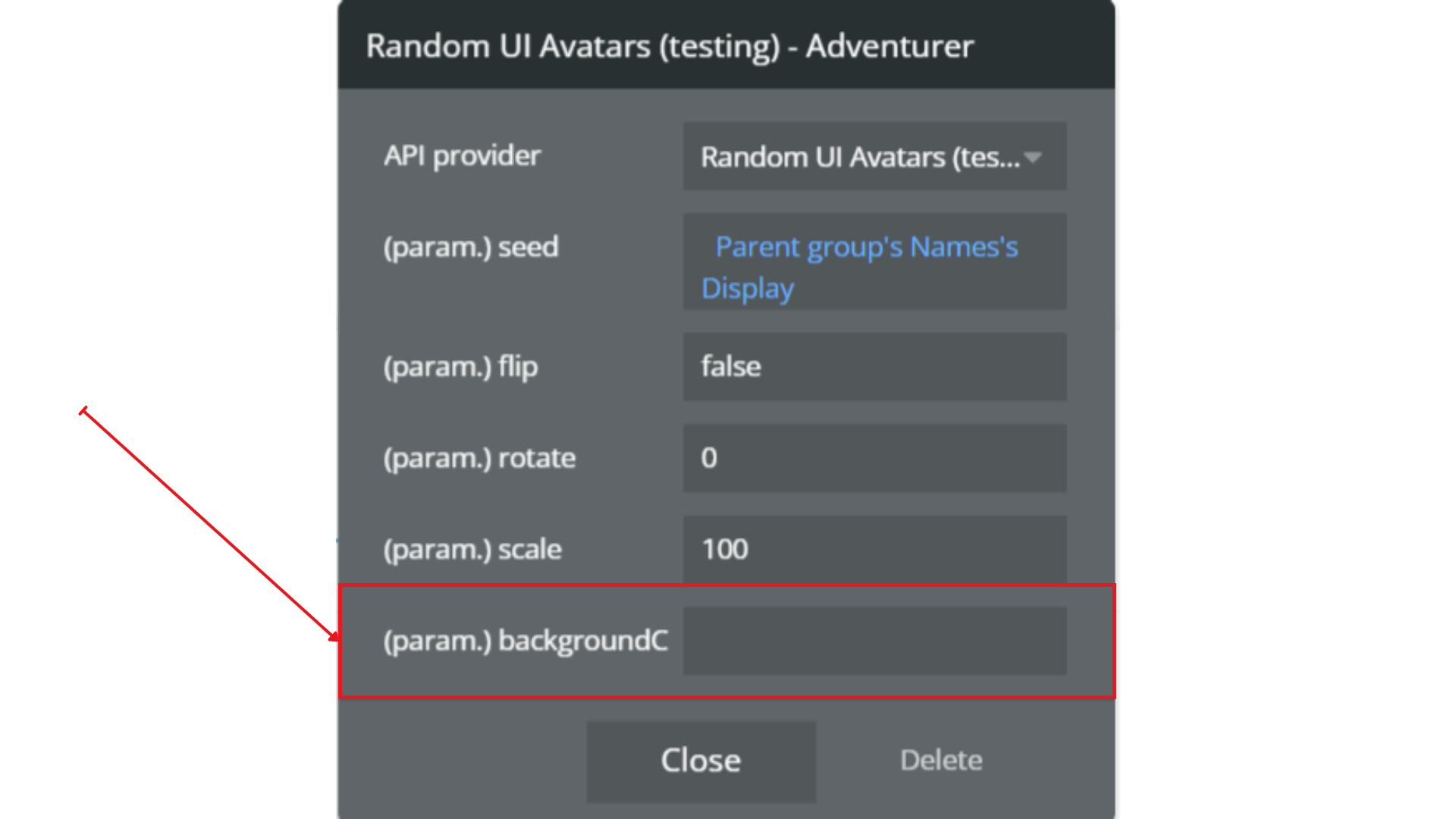Click the rotate field showing 0
The height and width of the screenshot is (819, 1456).
click(x=874, y=458)
